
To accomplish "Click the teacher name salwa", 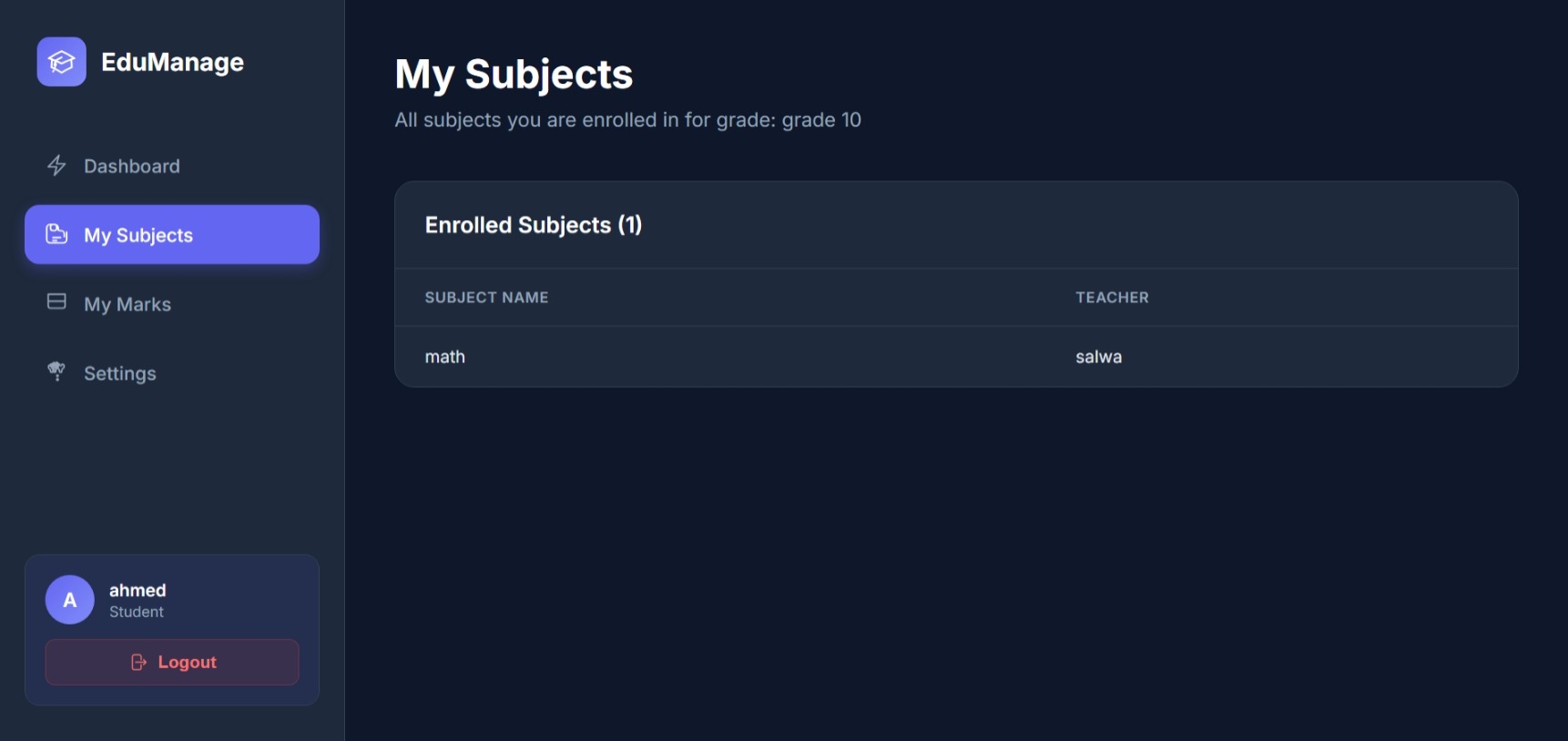I will pos(1098,357).
